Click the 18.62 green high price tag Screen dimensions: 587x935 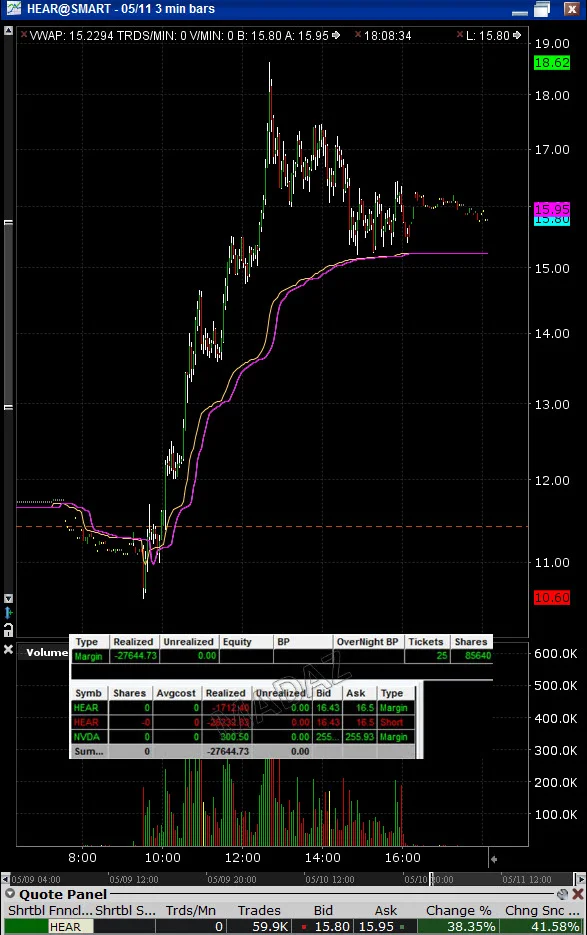(552, 63)
